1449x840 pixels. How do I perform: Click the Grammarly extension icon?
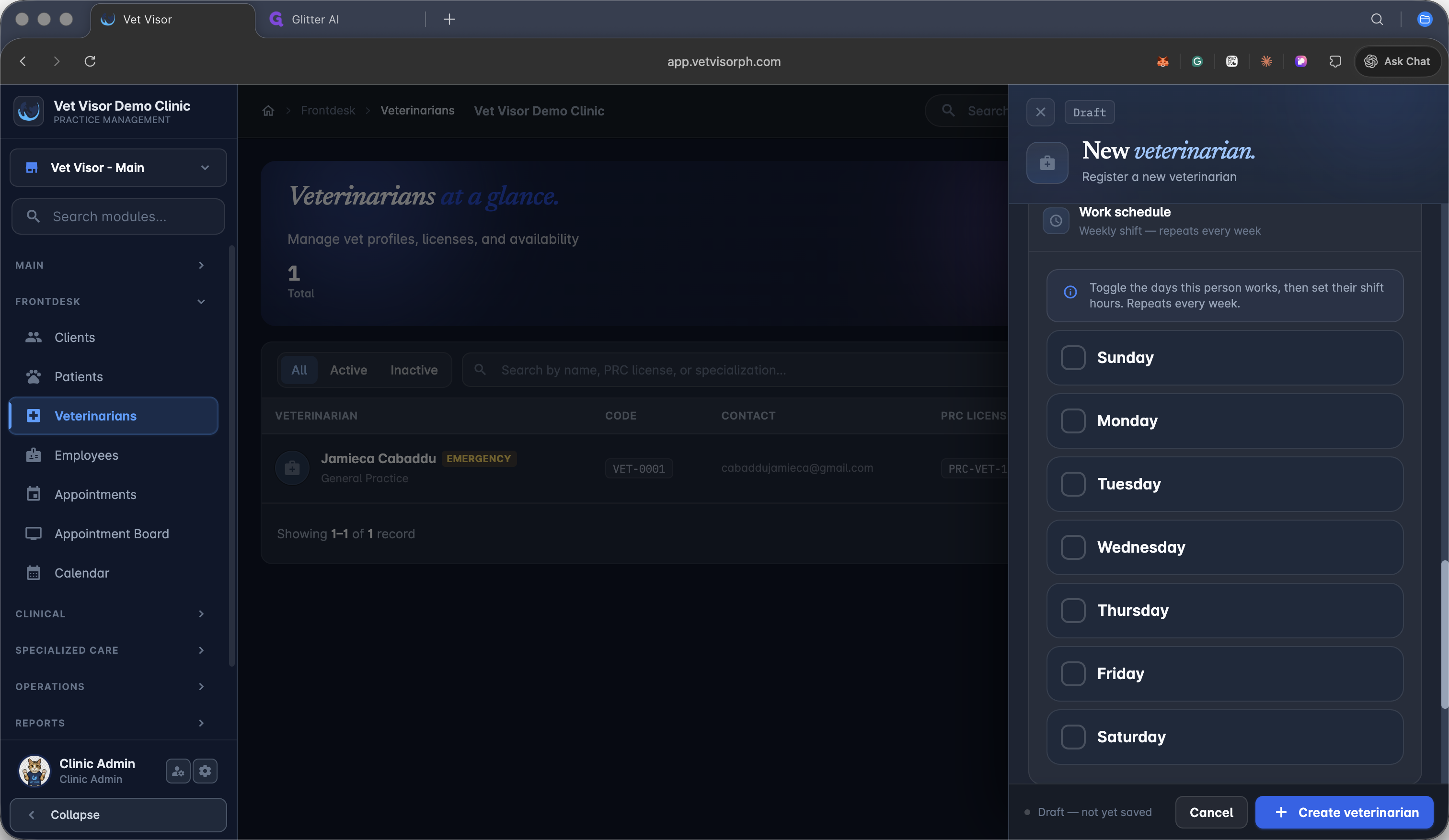tap(1197, 61)
